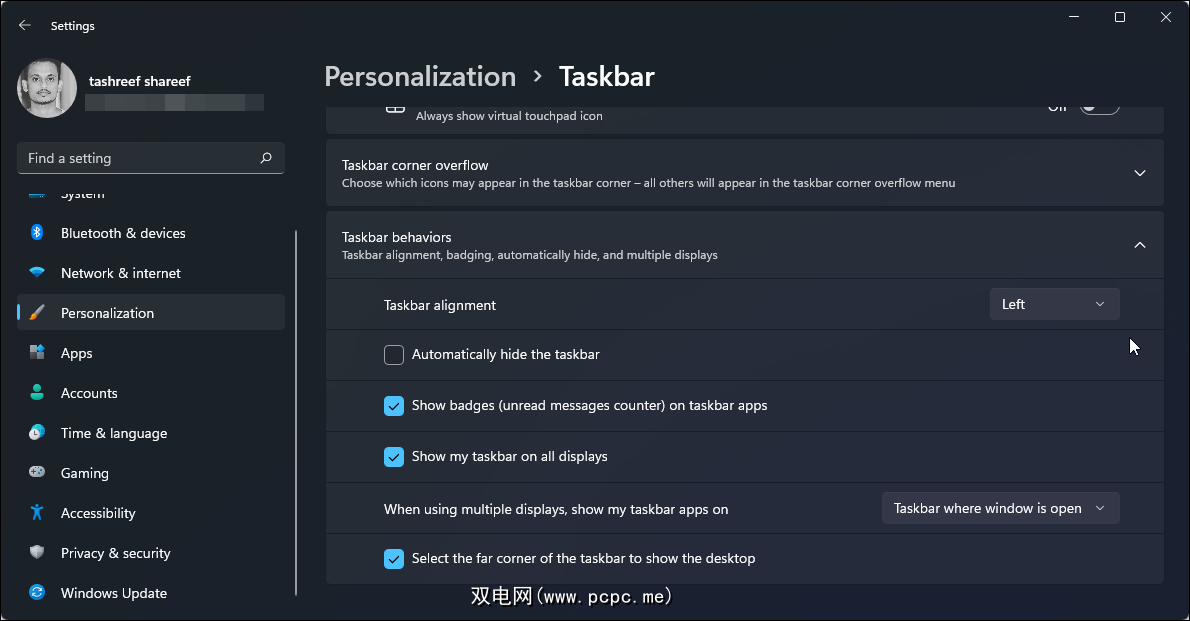
Task: Expand the Taskbar corner overflow section
Action: click(x=1139, y=173)
